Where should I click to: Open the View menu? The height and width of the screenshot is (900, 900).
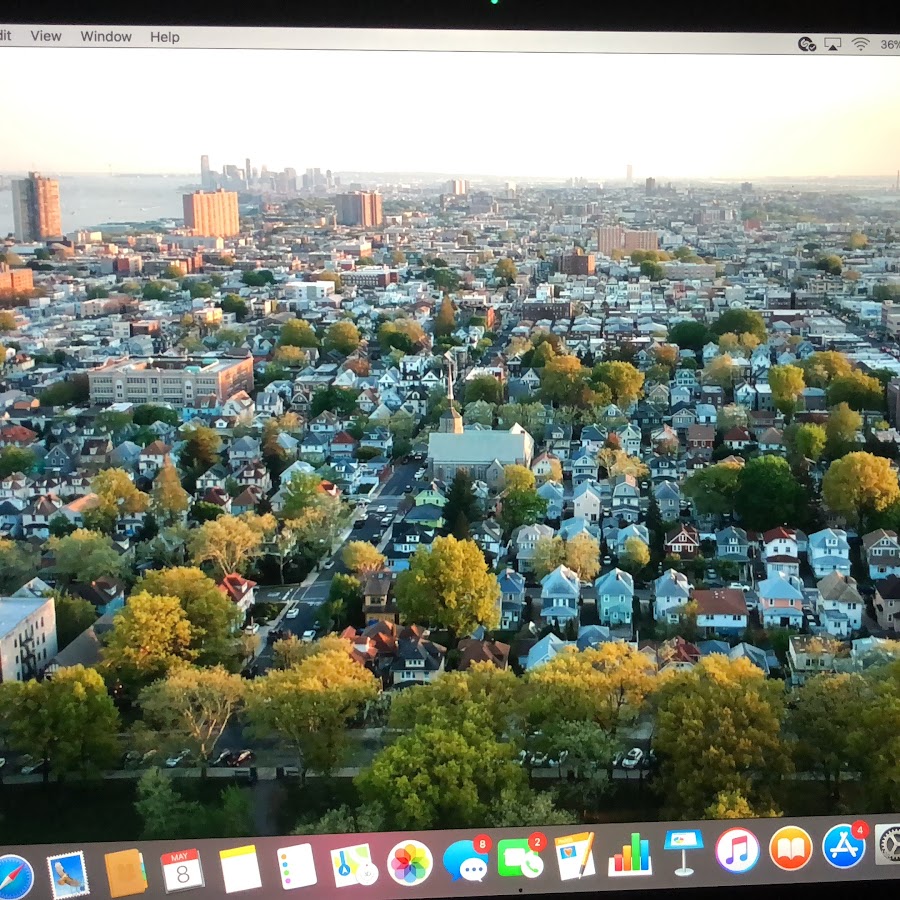45,36
